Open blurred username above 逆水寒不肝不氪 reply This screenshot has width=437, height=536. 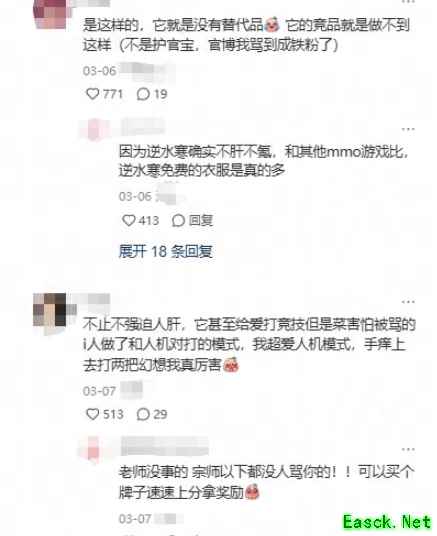pos(143,126)
